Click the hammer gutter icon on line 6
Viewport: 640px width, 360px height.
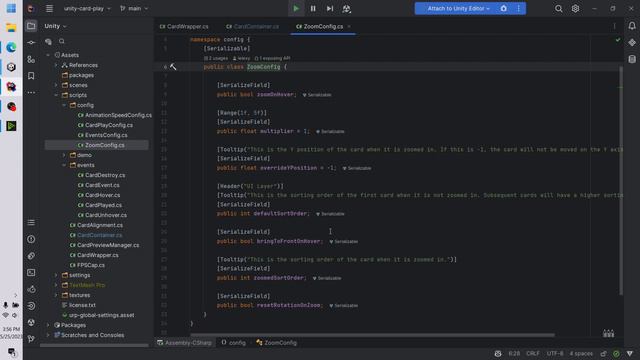click(173, 67)
